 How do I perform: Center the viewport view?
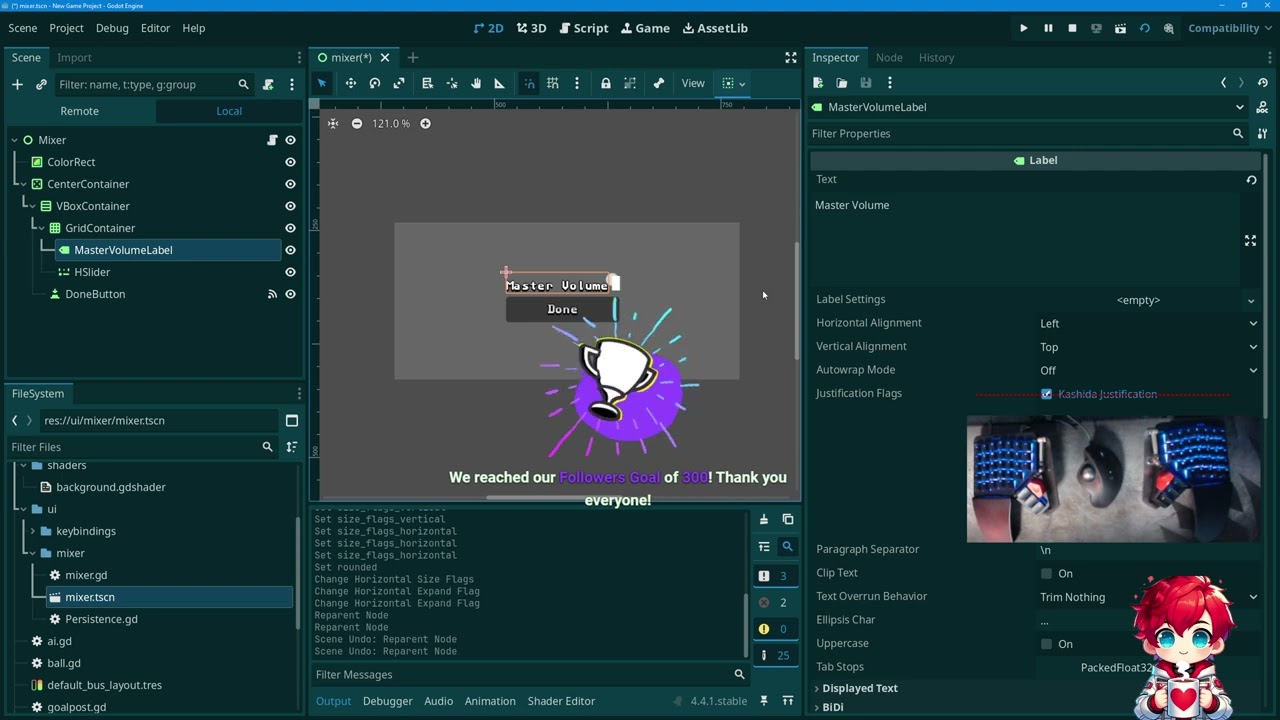333,123
